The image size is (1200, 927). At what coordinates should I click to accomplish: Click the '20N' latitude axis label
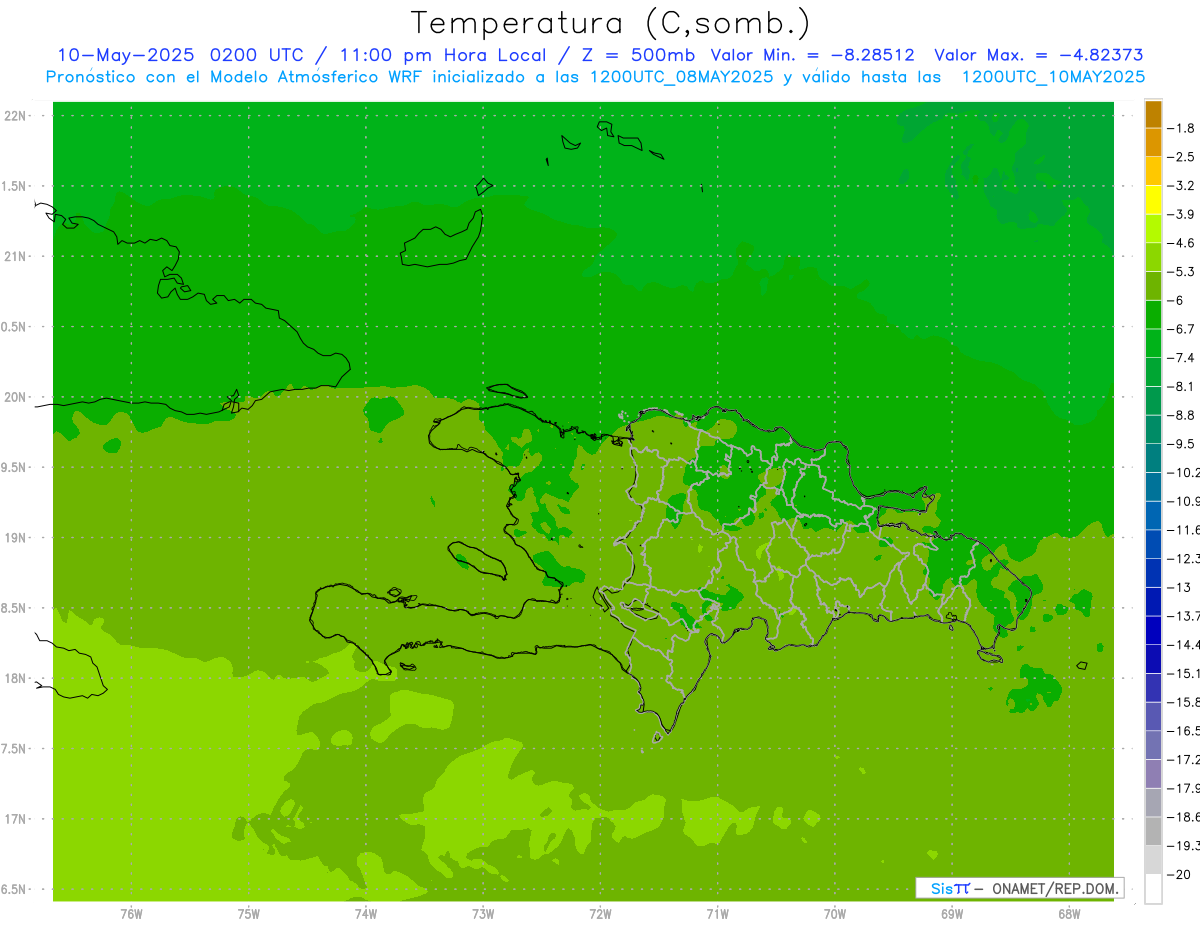tap(16, 397)
